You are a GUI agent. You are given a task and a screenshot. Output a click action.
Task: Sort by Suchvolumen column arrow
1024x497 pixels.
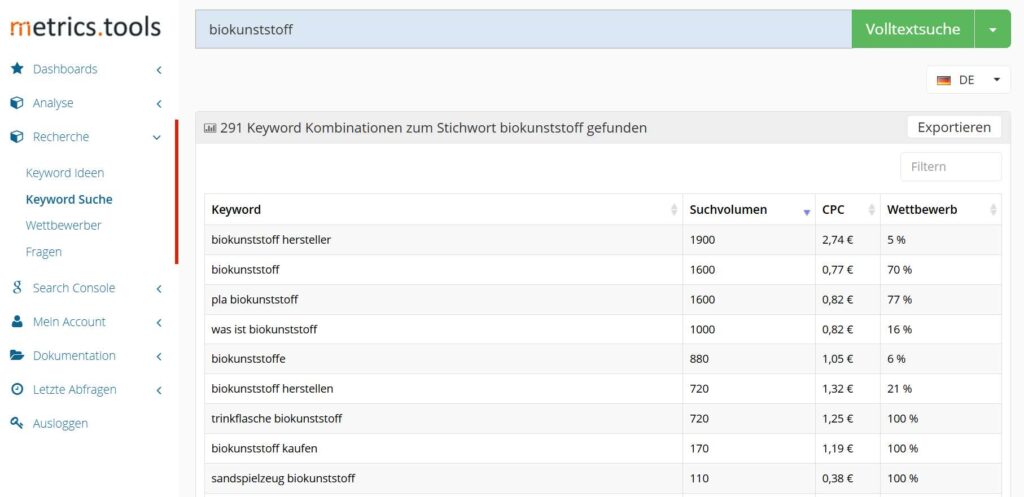tap(807, 210)
